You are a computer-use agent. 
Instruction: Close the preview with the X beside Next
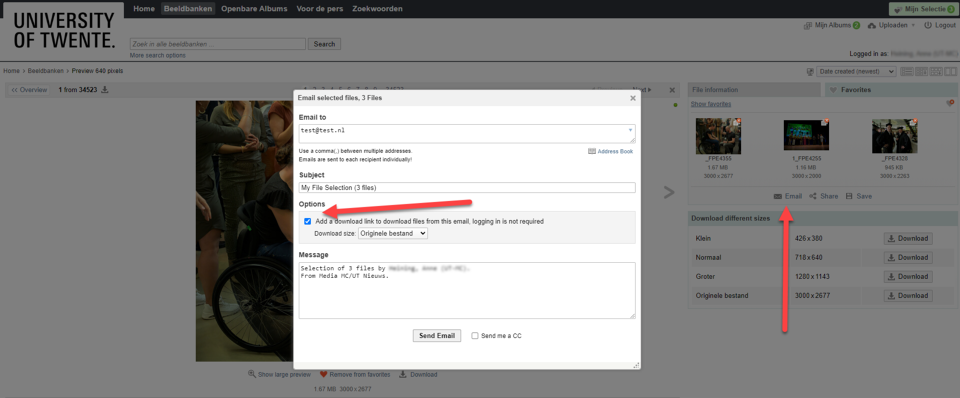click(x=672, y=90)
